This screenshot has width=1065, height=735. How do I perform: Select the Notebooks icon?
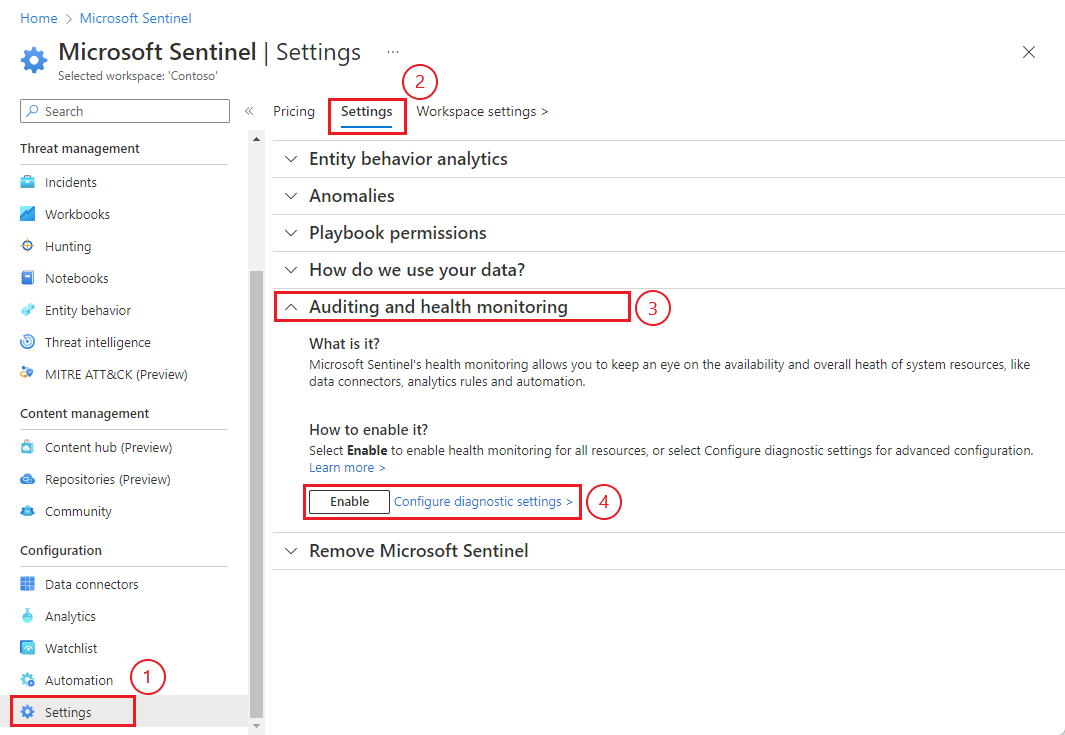28,278
